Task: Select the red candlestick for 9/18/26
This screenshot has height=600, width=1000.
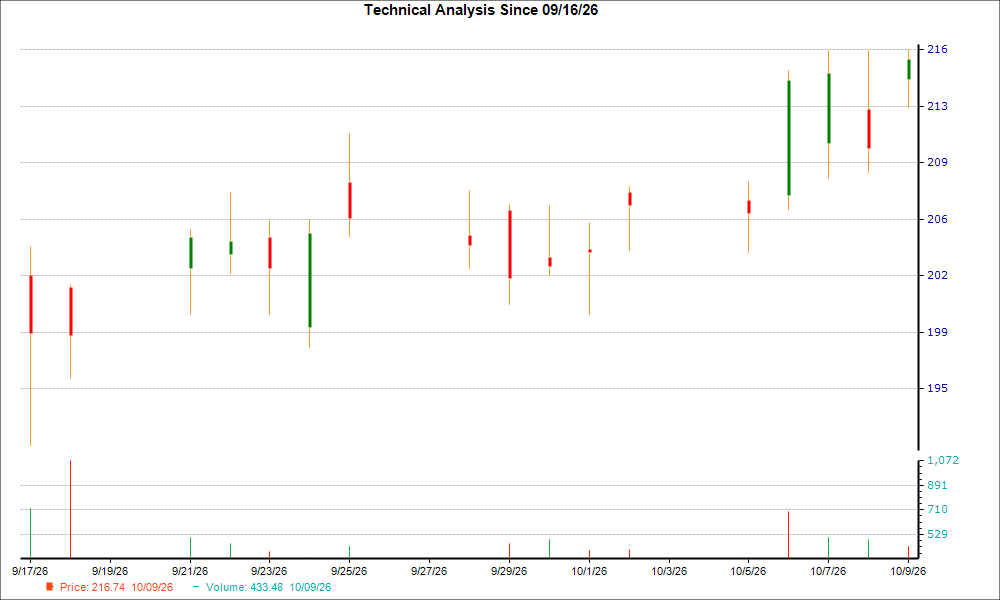Action: coord(71,311)
